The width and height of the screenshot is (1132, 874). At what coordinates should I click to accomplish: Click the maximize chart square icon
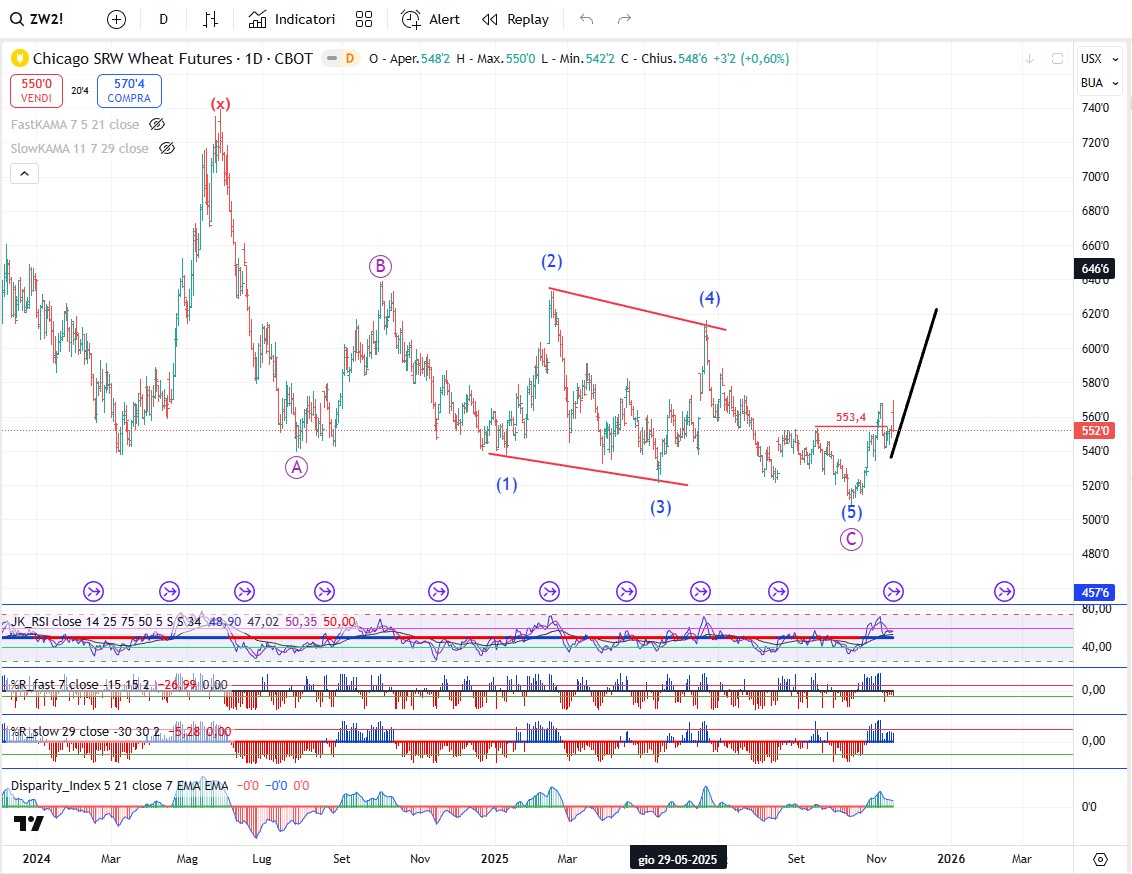pos(1057,59)
